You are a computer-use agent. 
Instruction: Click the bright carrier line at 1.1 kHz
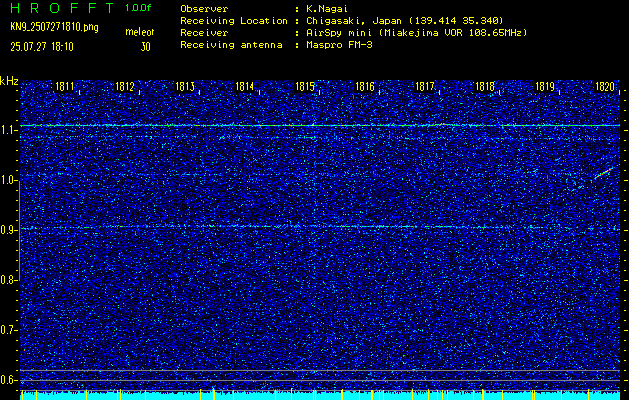tap(320, 126)
